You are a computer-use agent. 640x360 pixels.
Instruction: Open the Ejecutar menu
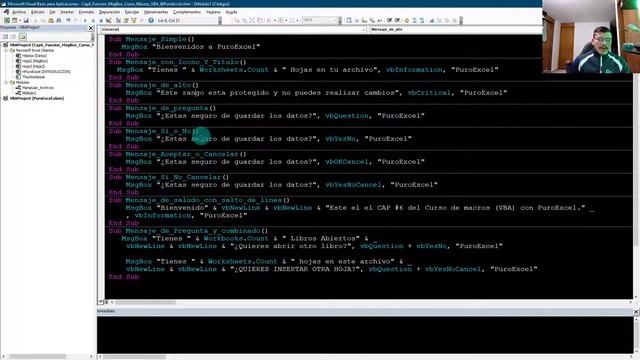click(132, 12)
